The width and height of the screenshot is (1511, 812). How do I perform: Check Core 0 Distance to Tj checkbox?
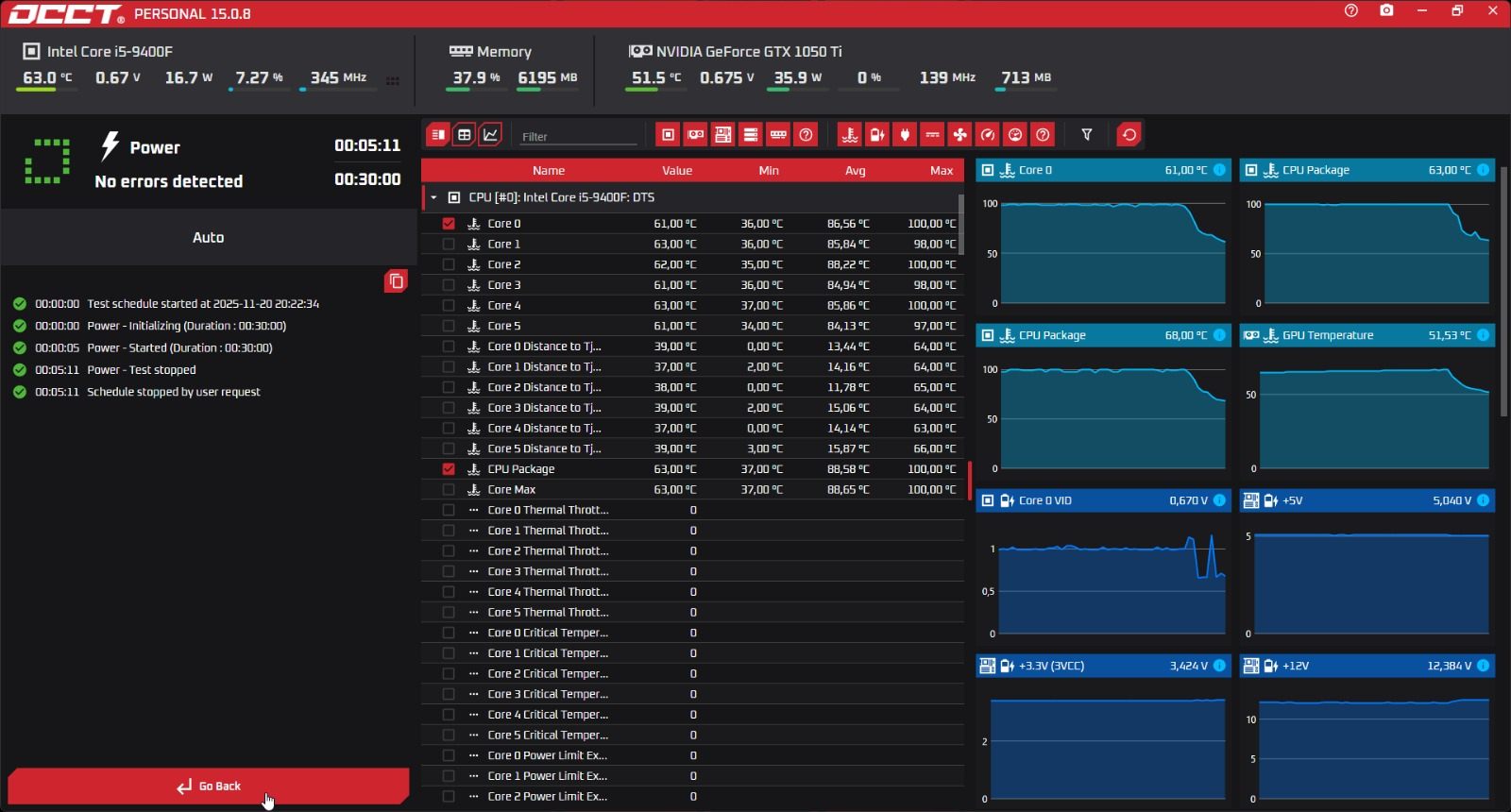[449, 347]
